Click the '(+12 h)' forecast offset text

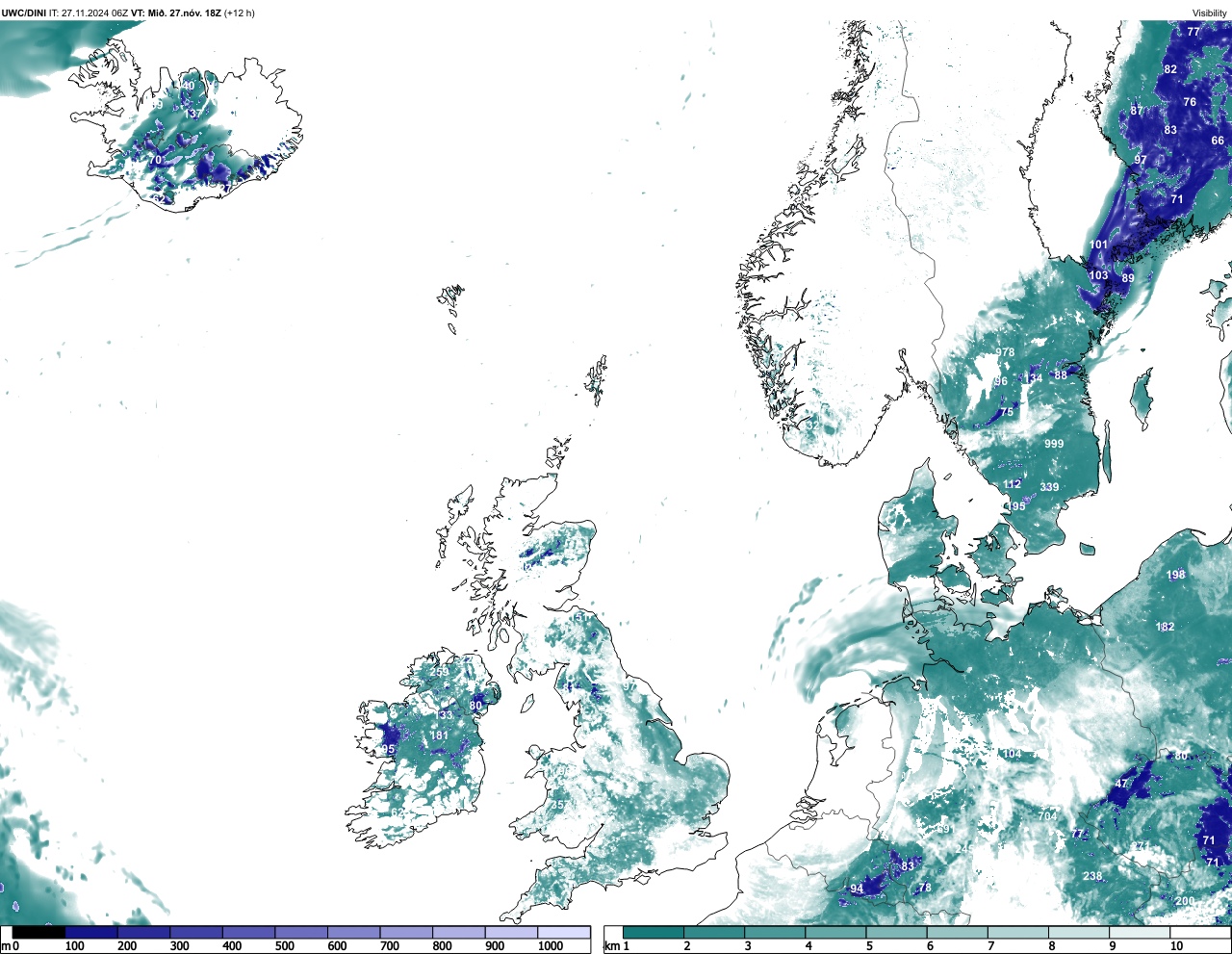(240, 13)
